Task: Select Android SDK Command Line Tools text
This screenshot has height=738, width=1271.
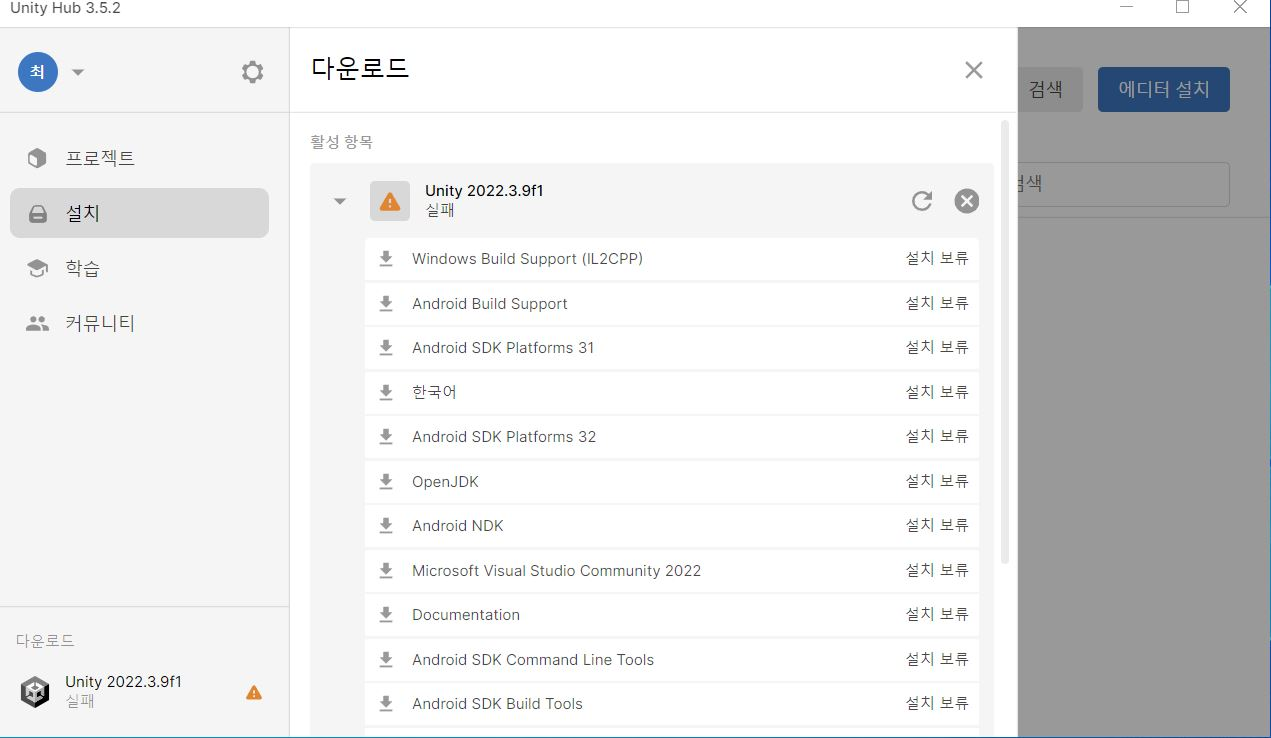Action: click(533, 660)
